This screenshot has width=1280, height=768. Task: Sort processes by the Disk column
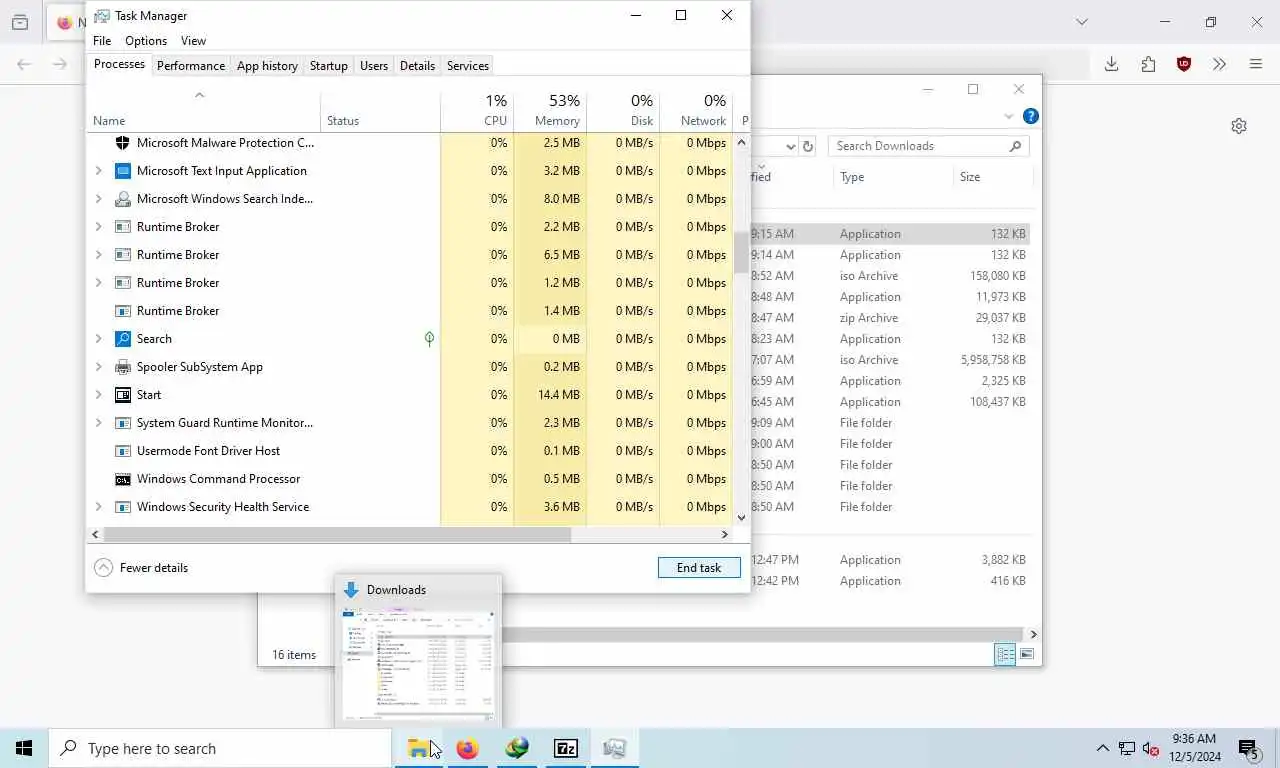tap(623, 111)
